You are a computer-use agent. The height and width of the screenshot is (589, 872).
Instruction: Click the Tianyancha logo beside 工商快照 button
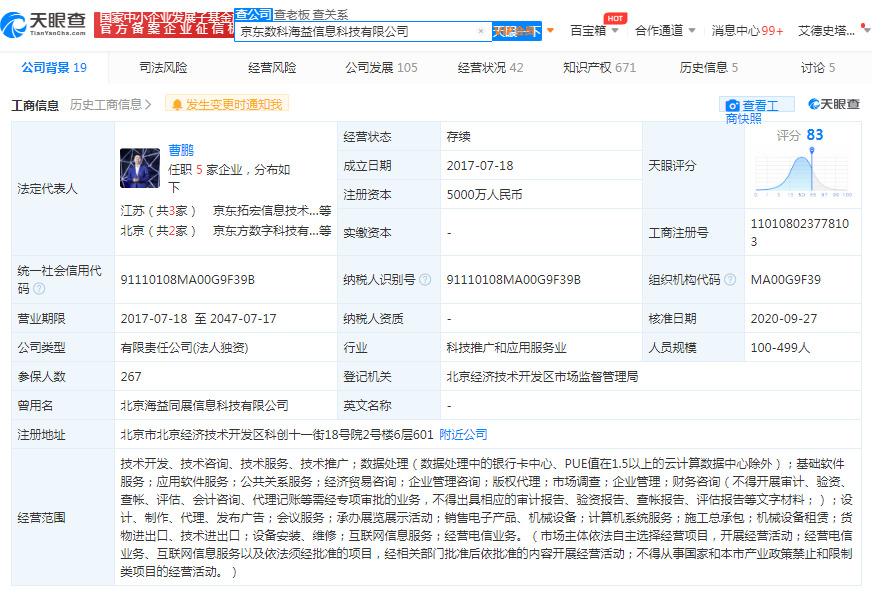coord(834,104)
